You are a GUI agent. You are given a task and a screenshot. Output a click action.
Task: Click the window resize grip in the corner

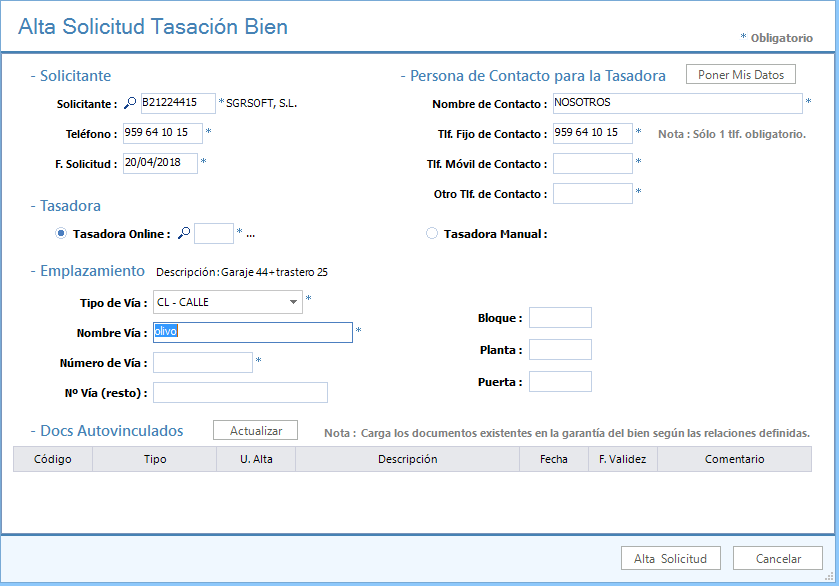point(829,576)
